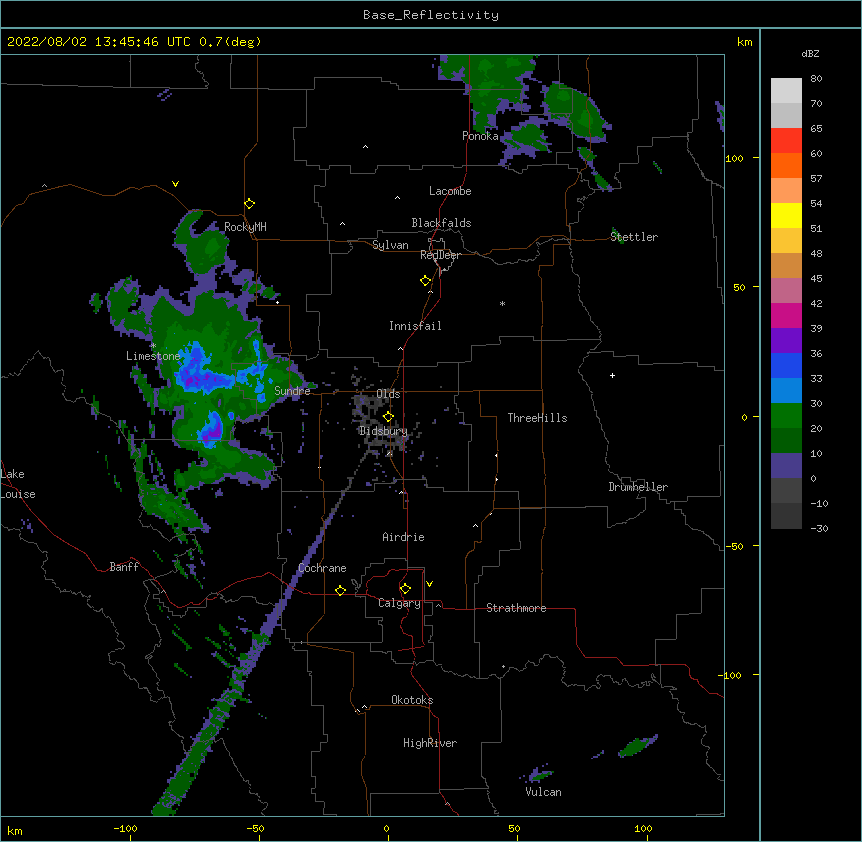The height and width of the screenshot is (842, 862).
Task: Click the Banff label
Action: (x=124, y=567)
